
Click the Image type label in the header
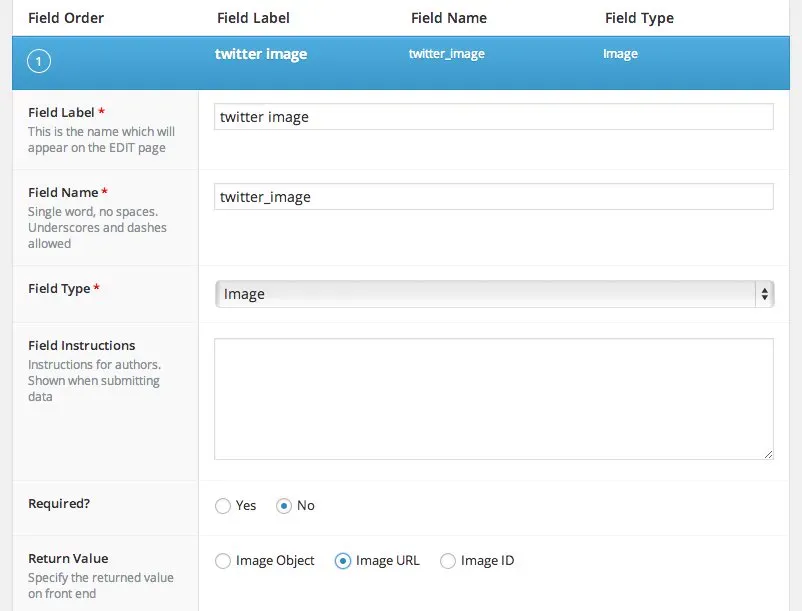620,54
